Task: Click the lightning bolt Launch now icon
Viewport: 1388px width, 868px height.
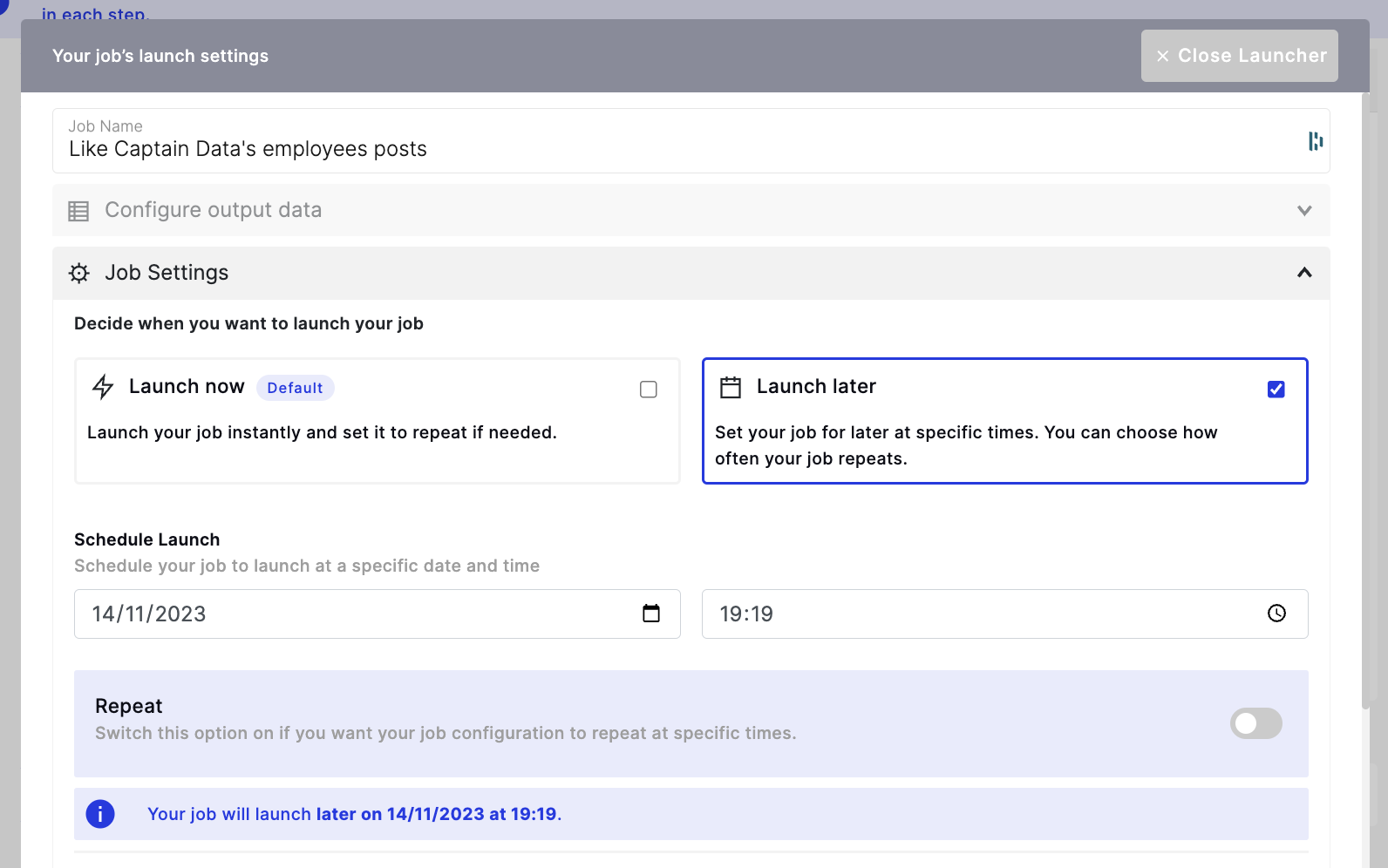Action: [x=103, y=387]
